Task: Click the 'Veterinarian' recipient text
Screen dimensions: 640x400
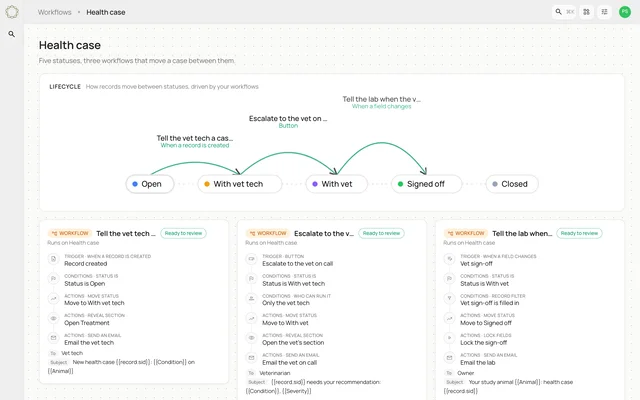Action: 275,373
